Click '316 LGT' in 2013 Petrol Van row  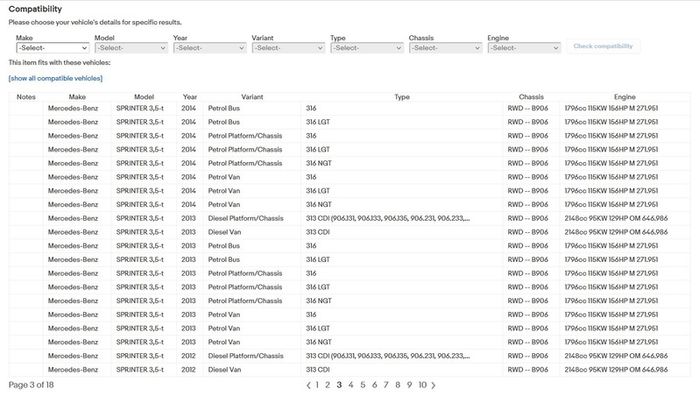coord(318,328)
